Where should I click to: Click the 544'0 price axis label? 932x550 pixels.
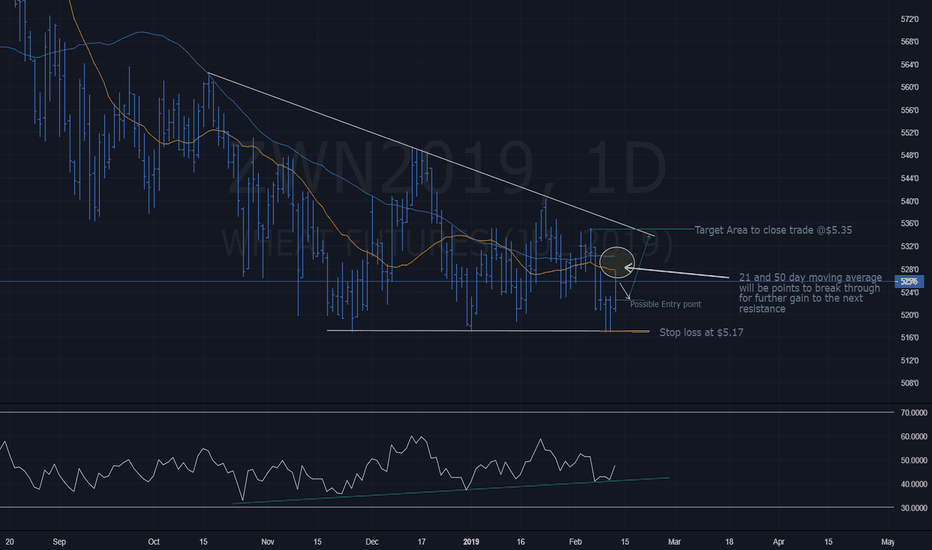coord(909,178)
